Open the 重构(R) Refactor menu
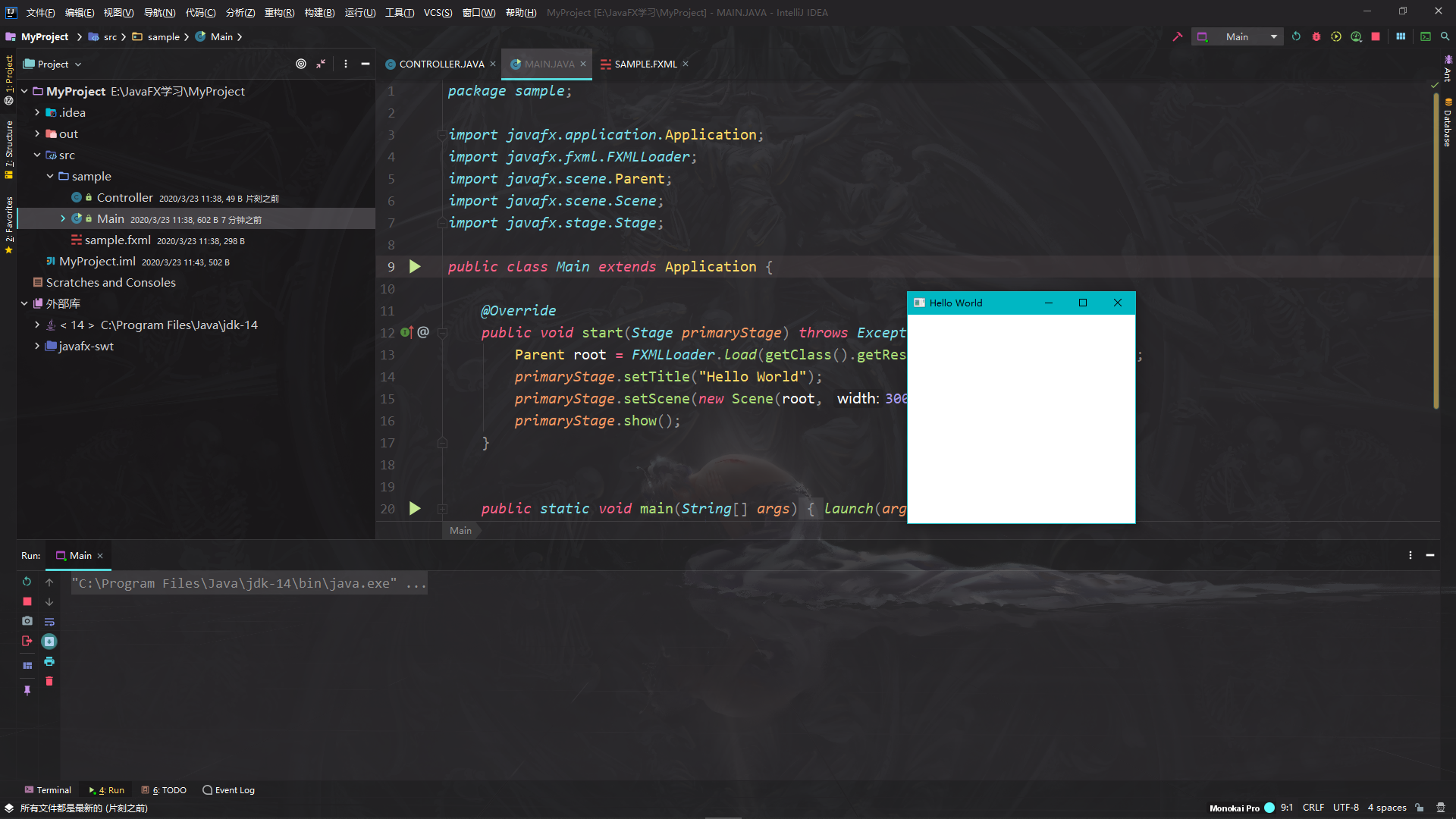 coord(279,12)
